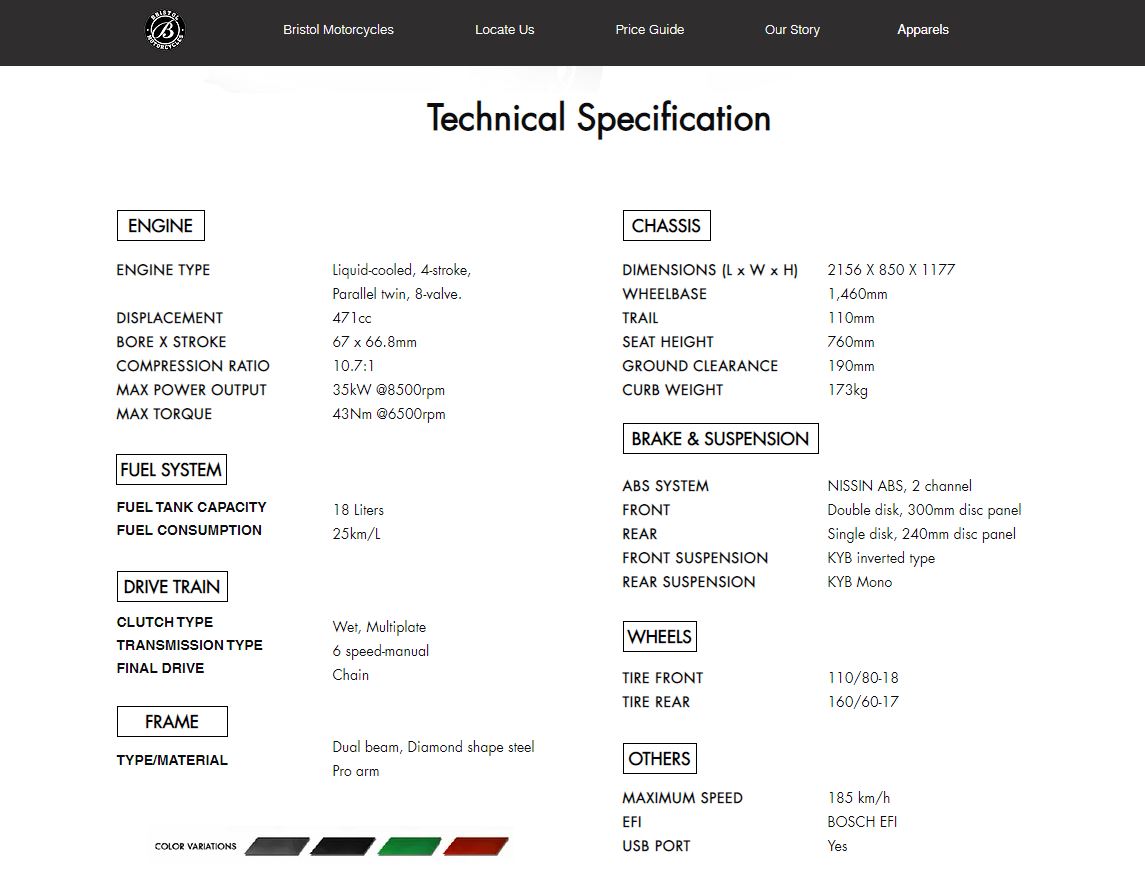Click the 173kg curb weight value
Screen dimensions: 1145x873
[848, 391]
